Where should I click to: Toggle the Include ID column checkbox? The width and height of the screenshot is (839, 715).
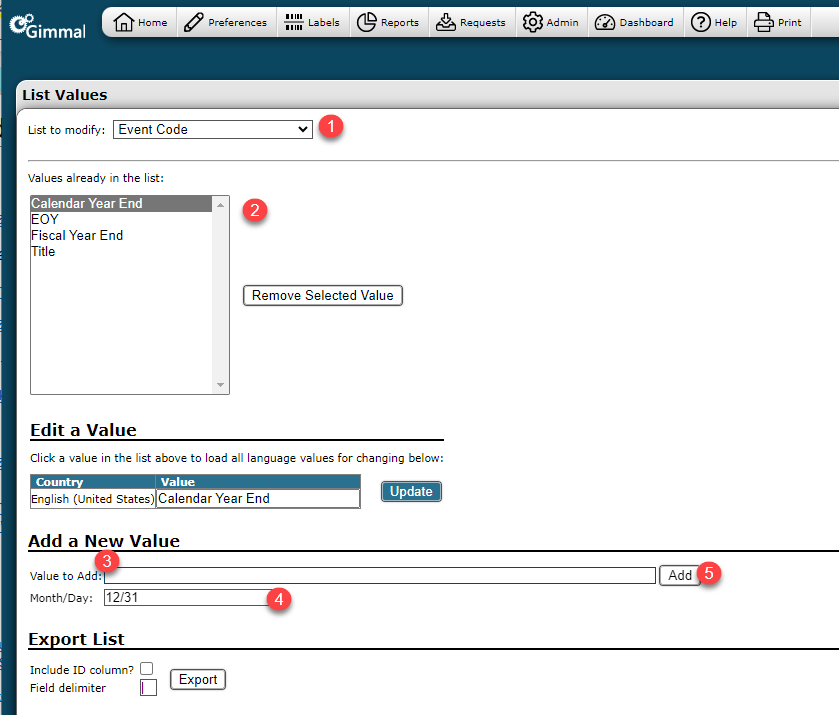coord(147,668)
